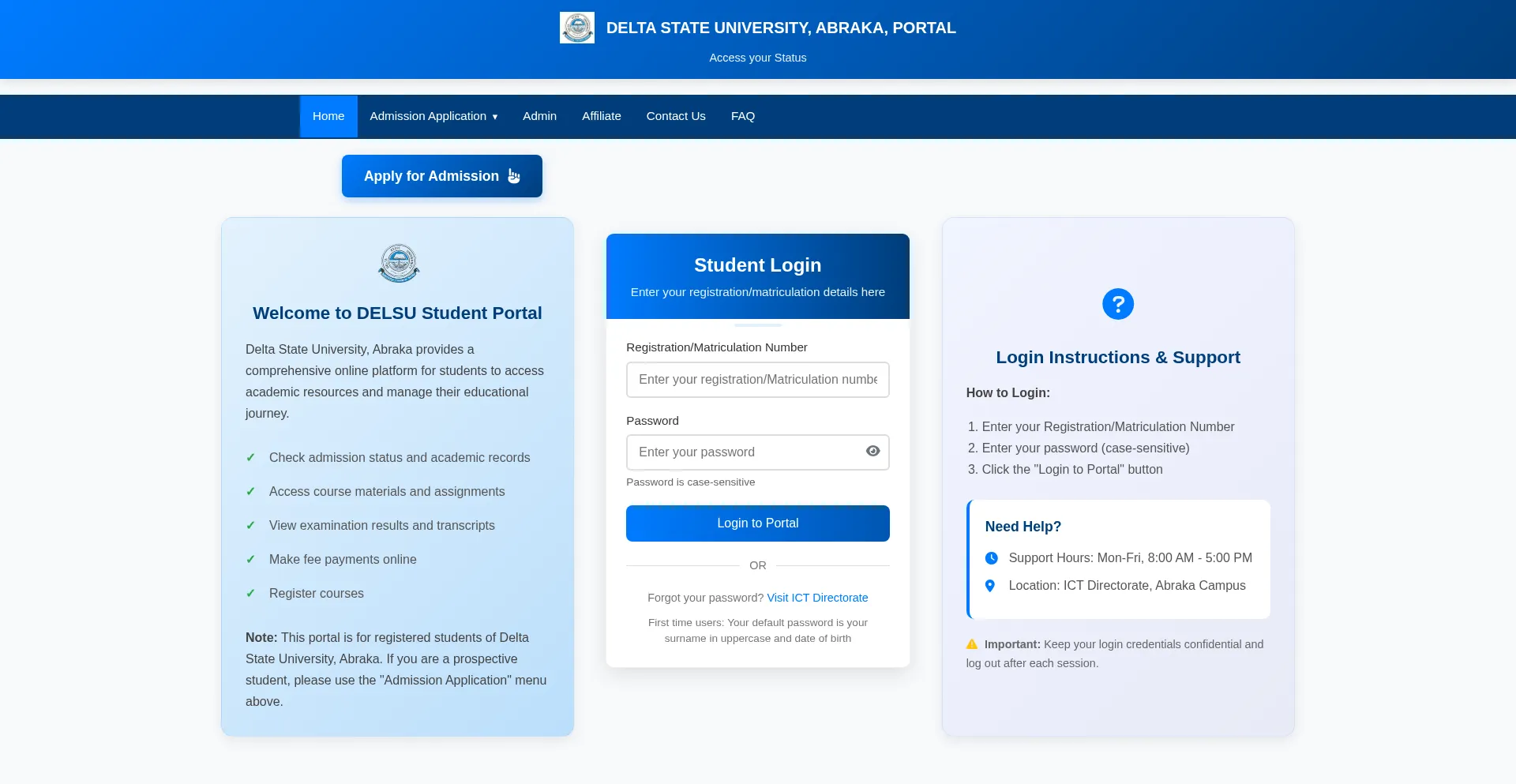Click the yellow warning triangle icon
This screenshot has width=1516, height=784.
[972, 644]
